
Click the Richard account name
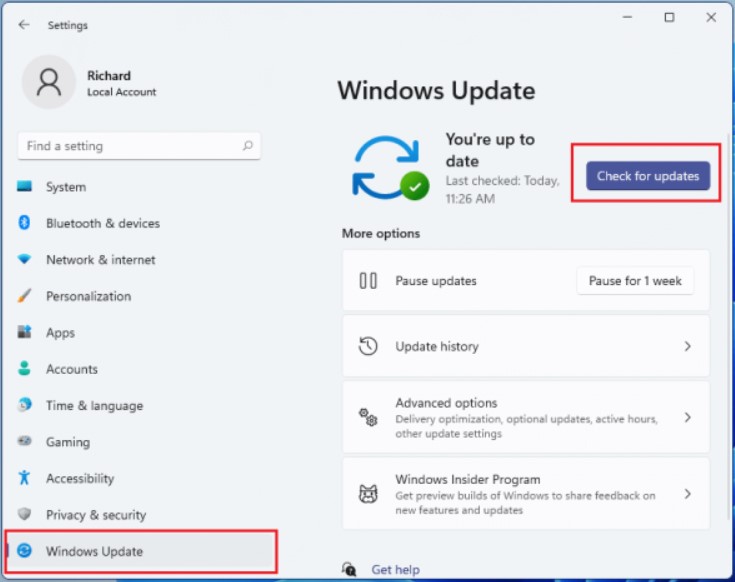click(x=109, y=75)
